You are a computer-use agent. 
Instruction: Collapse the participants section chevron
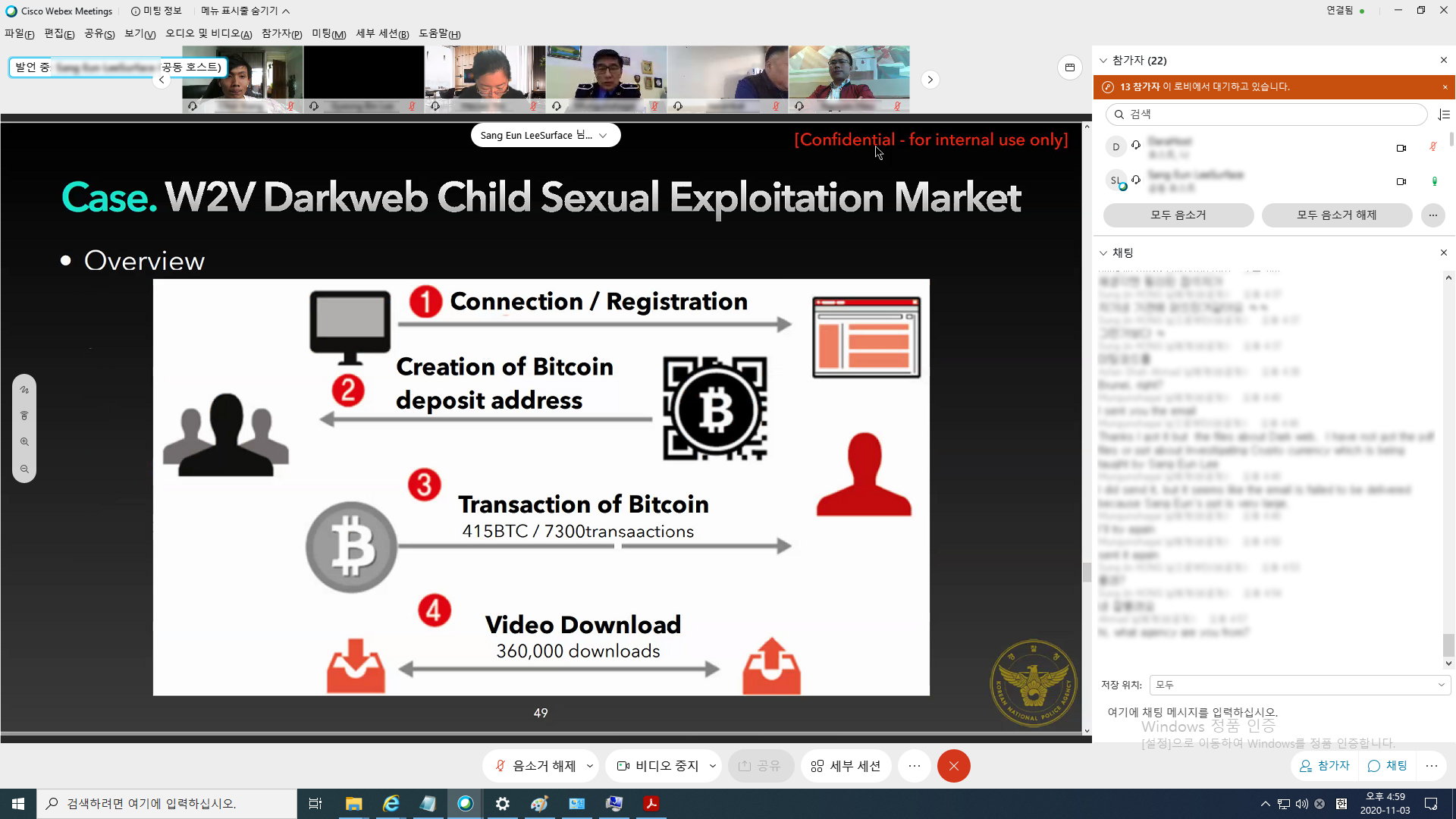[x=1103, y=60]
